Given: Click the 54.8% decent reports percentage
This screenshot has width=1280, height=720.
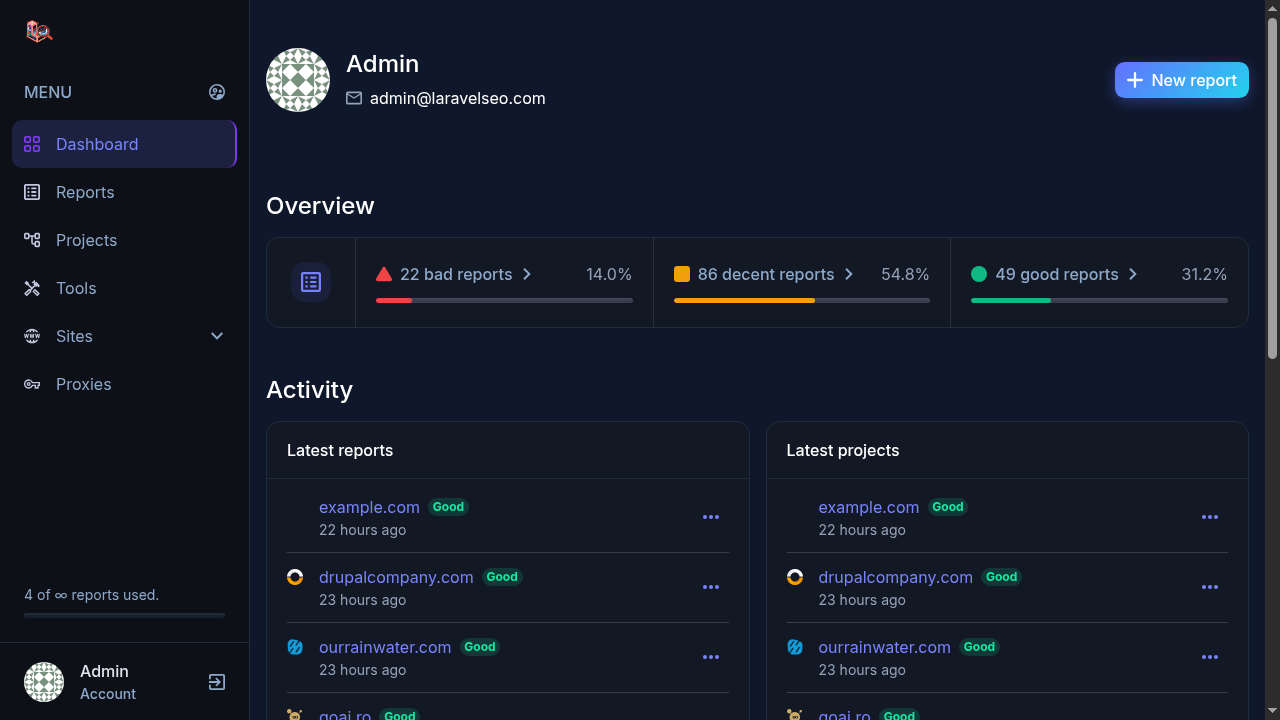Looking at the screenshot, I should [905, 274].
